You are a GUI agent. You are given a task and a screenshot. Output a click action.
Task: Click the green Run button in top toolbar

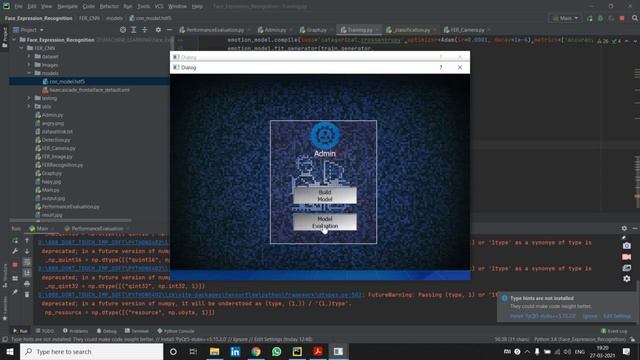[590, 18]
